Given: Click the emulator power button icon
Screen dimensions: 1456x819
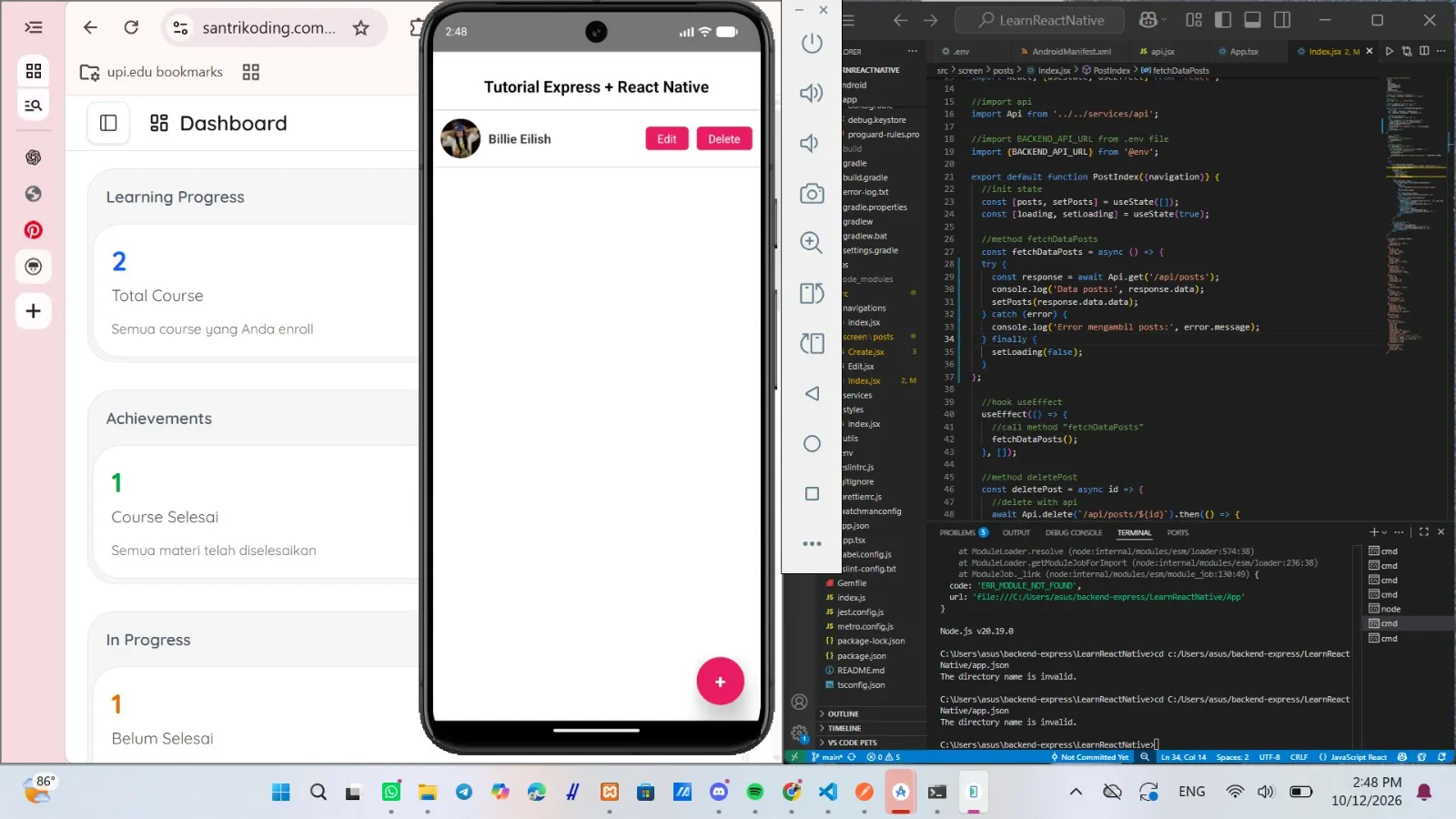Looking at the screenshot, I should [x=812, y=44].
